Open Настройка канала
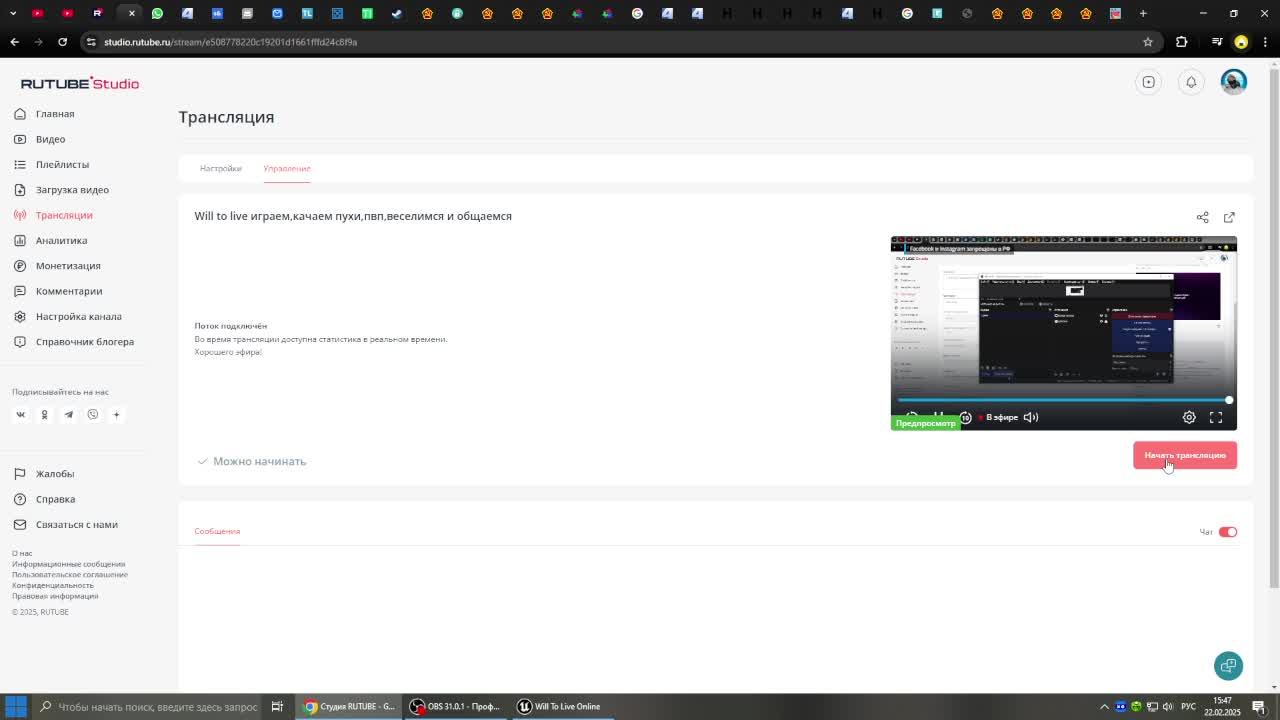Viewport: 1280px width, 720px height. pos(68,316)
